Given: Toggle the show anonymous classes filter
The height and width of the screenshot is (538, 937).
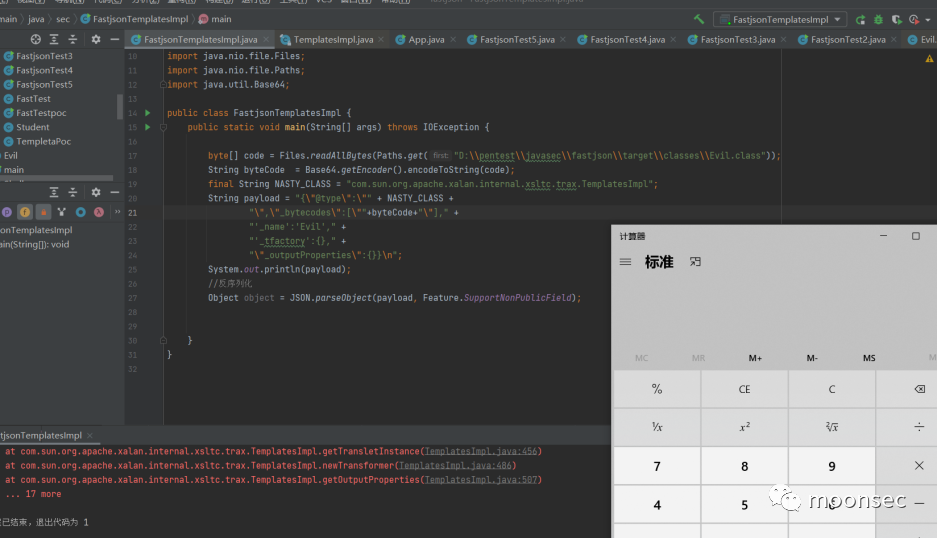Looking at the screenshot, I should [80, 212].
